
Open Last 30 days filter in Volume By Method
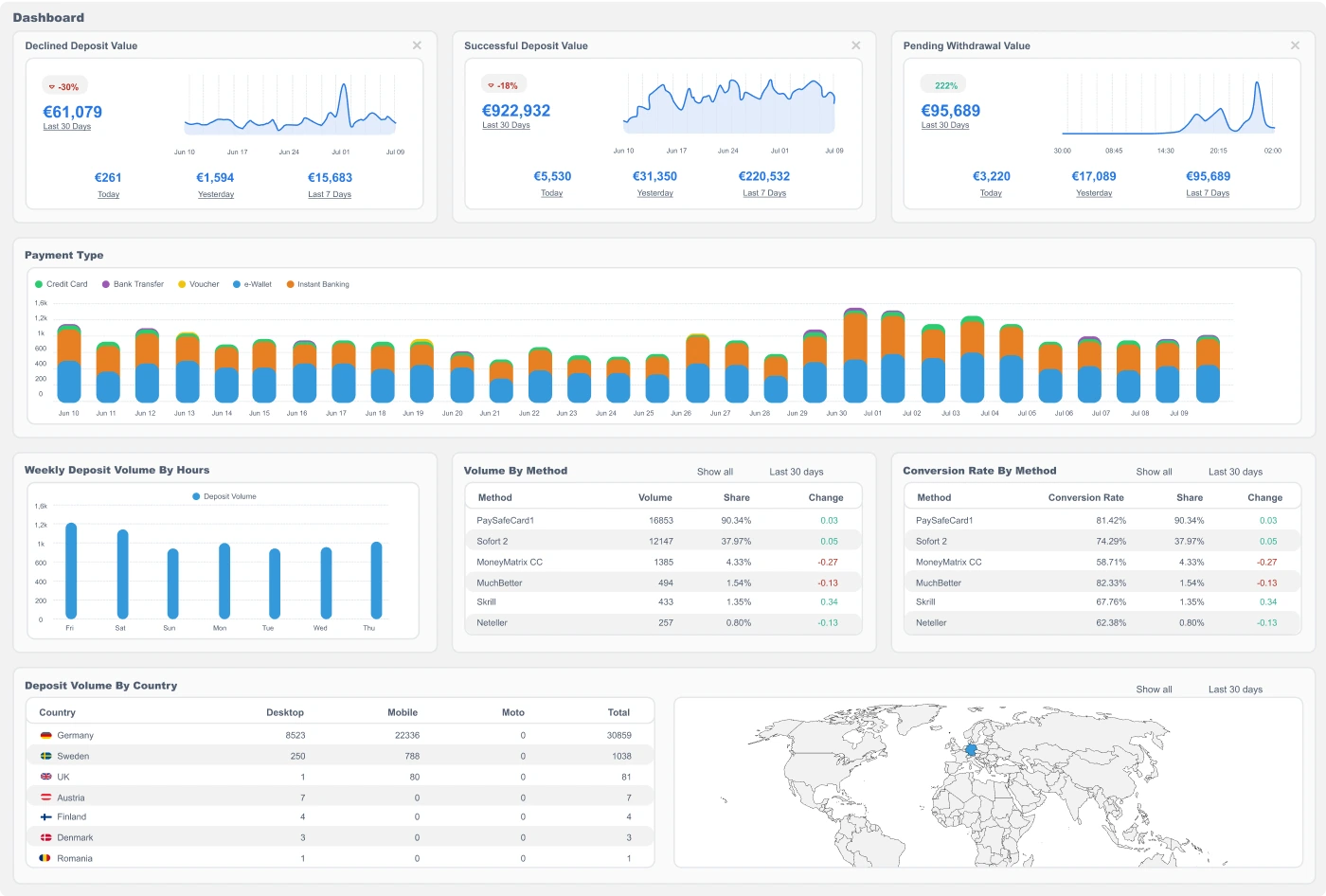tap(796, 472)
